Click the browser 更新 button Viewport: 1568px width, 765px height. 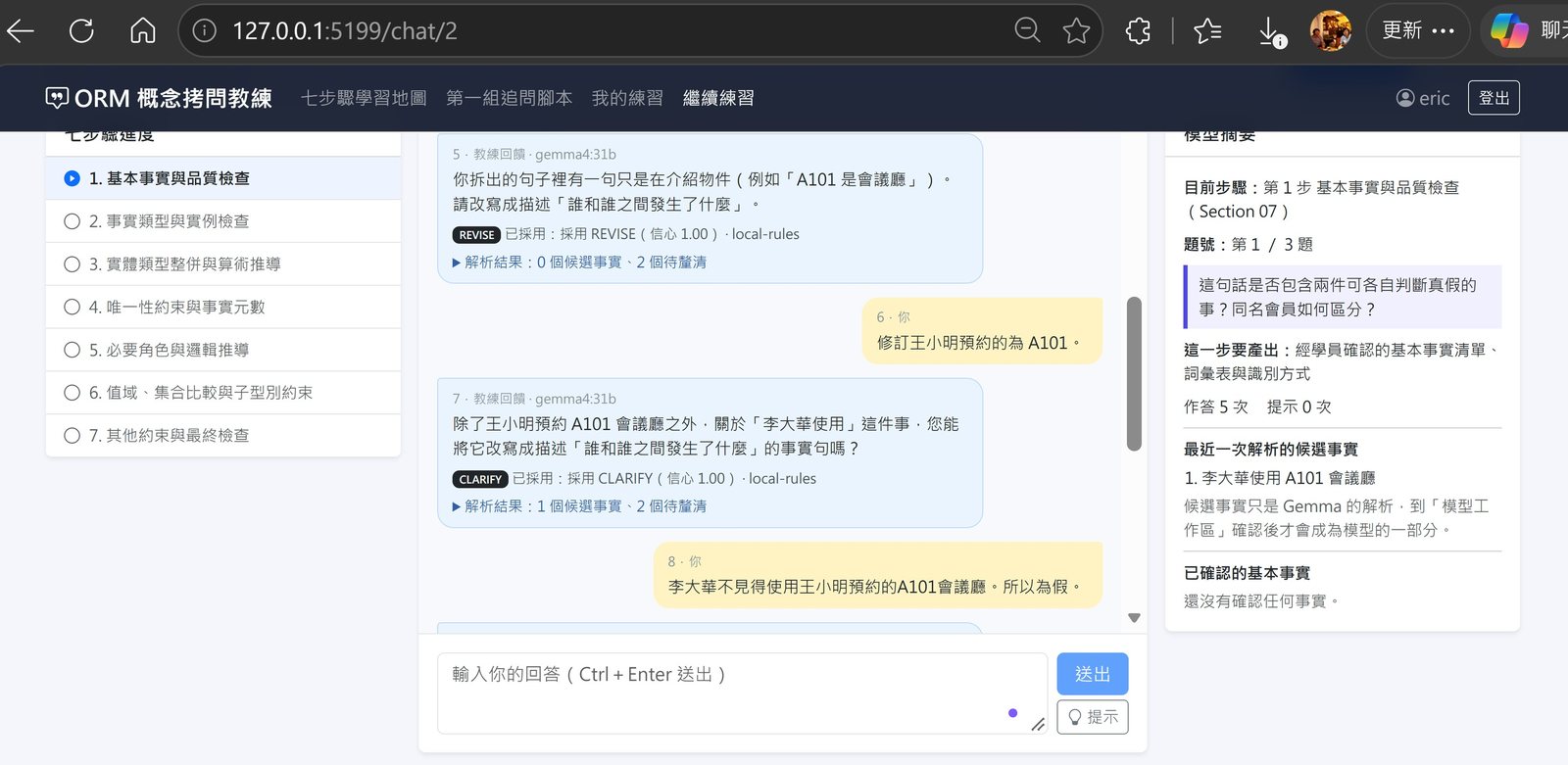[x=1417, y=31]
